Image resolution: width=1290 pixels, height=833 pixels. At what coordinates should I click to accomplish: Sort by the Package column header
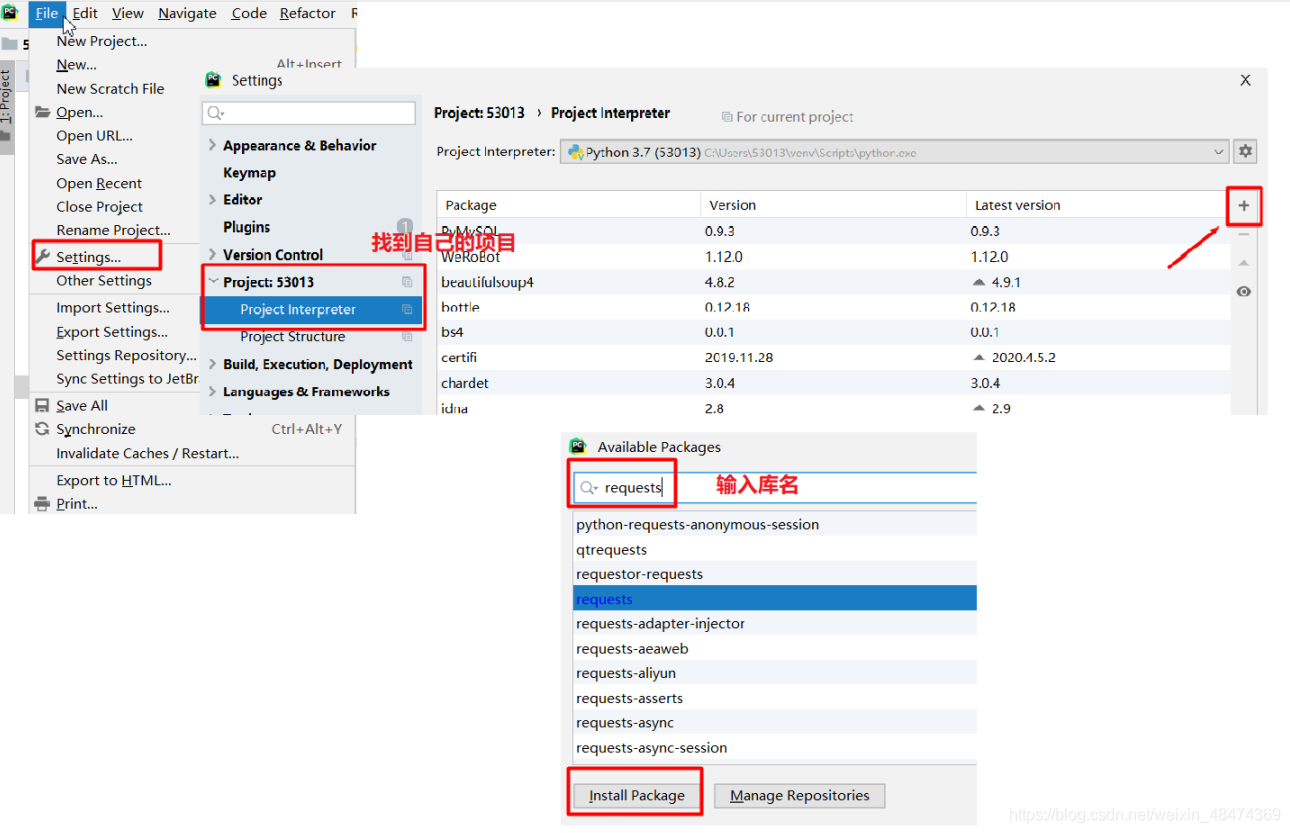pyautogui.click(x=569, y=205)
